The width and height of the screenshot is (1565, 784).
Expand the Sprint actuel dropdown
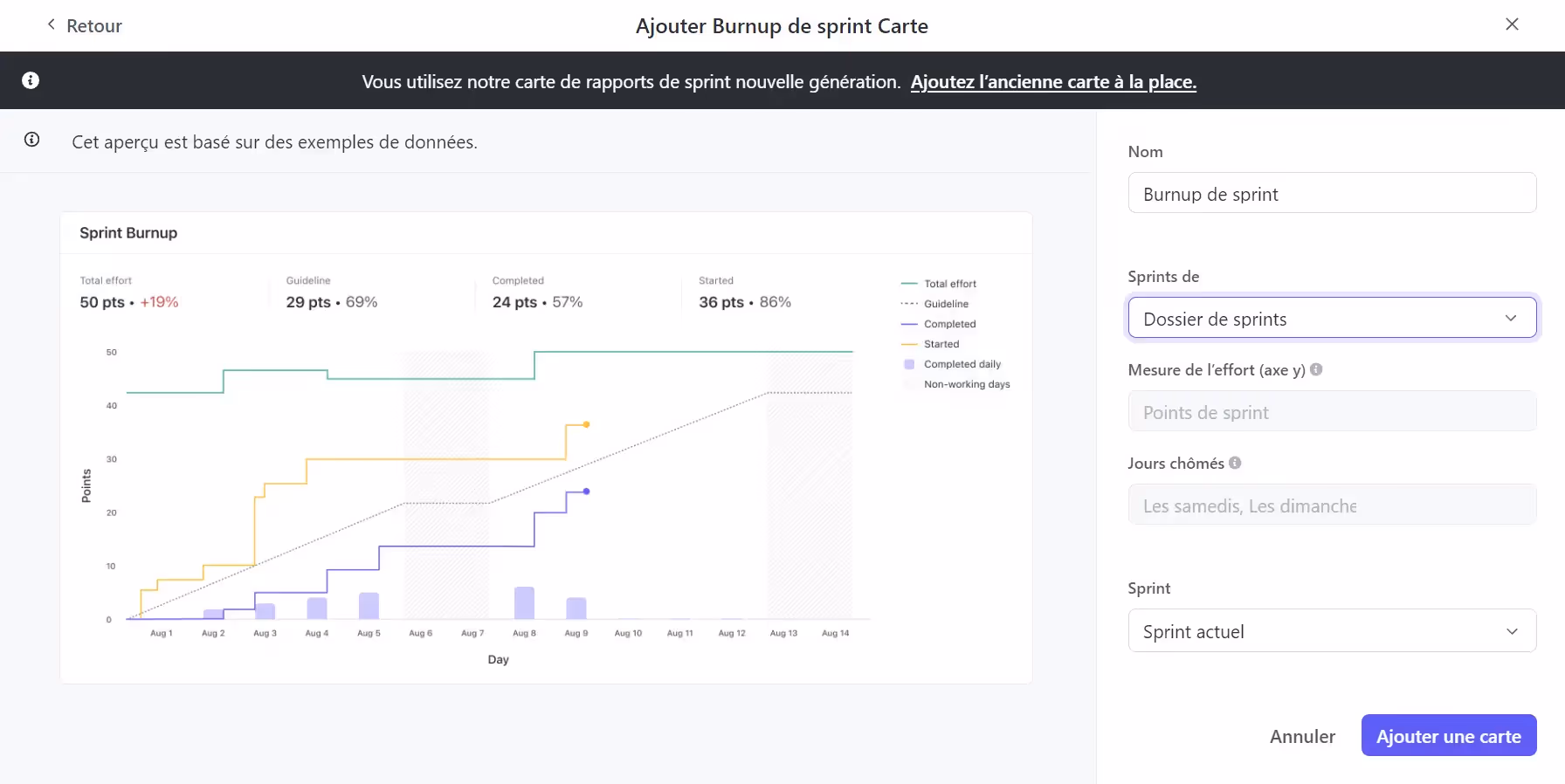(x=1332, y=630)
